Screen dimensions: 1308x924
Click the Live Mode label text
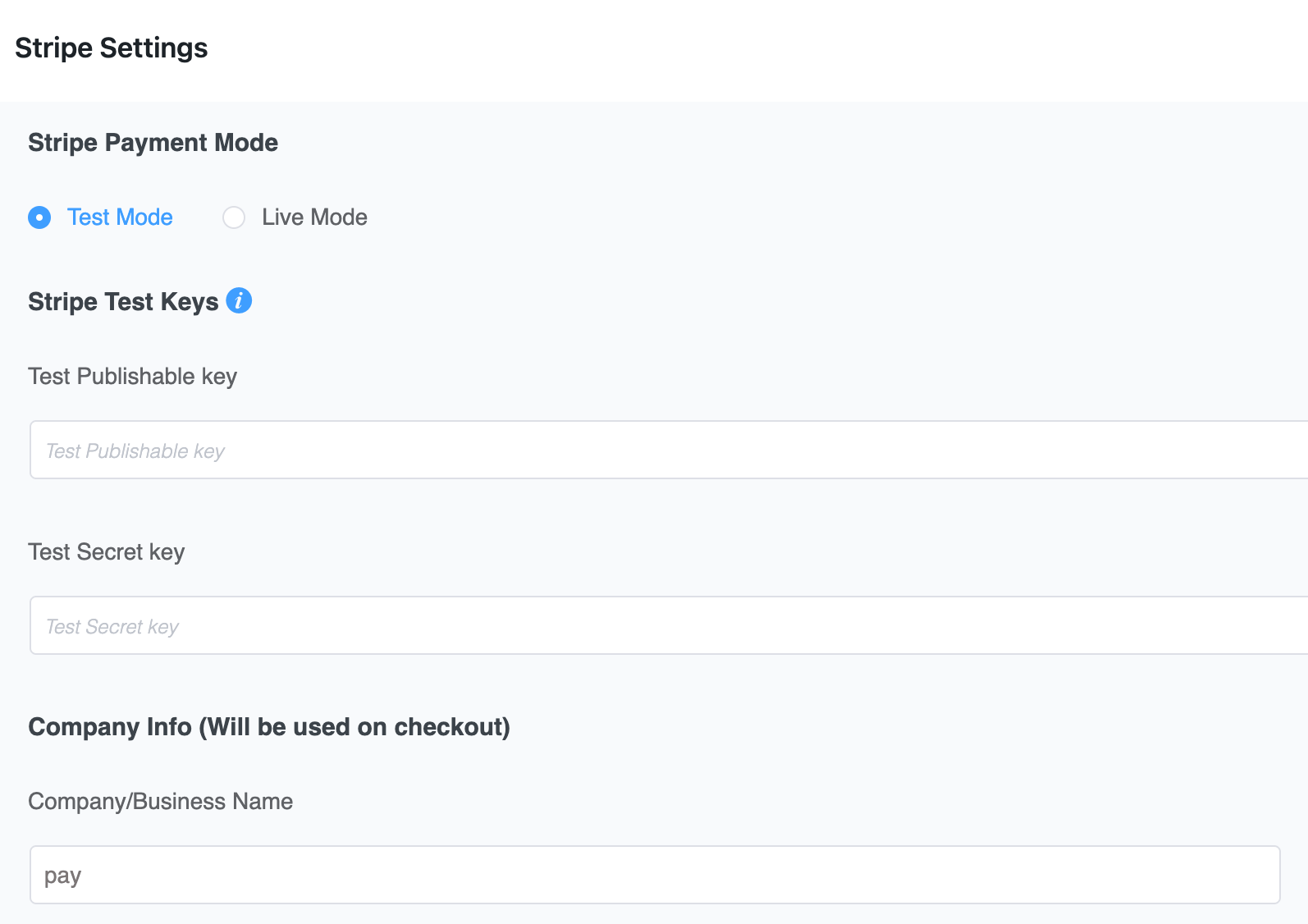(314, 217)
